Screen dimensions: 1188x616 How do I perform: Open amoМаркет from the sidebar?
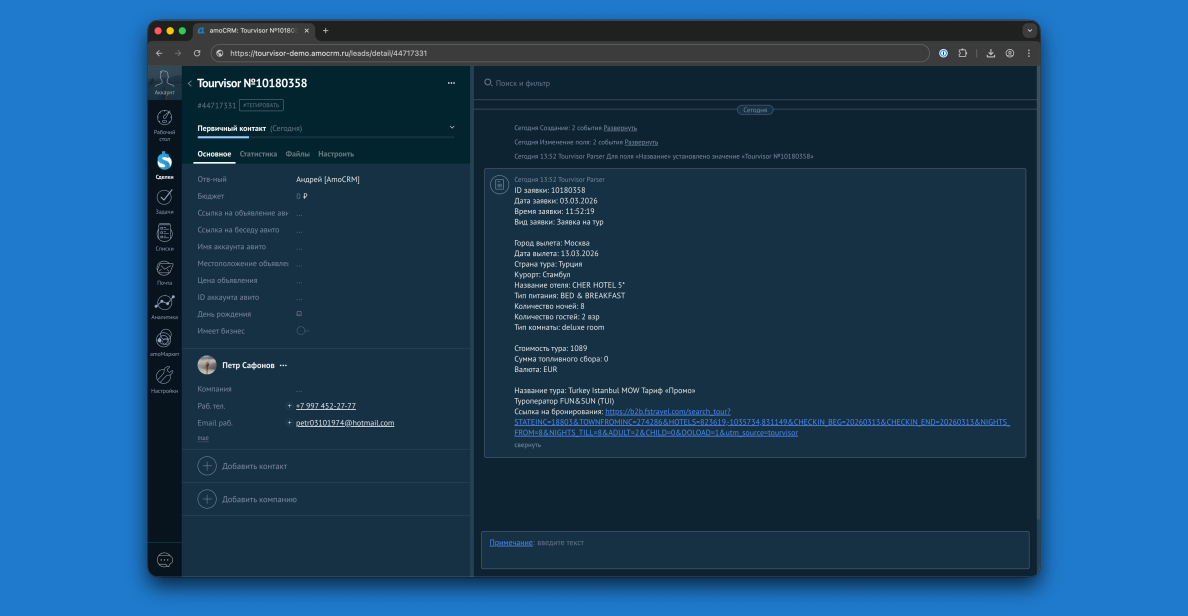pos(165,340)
